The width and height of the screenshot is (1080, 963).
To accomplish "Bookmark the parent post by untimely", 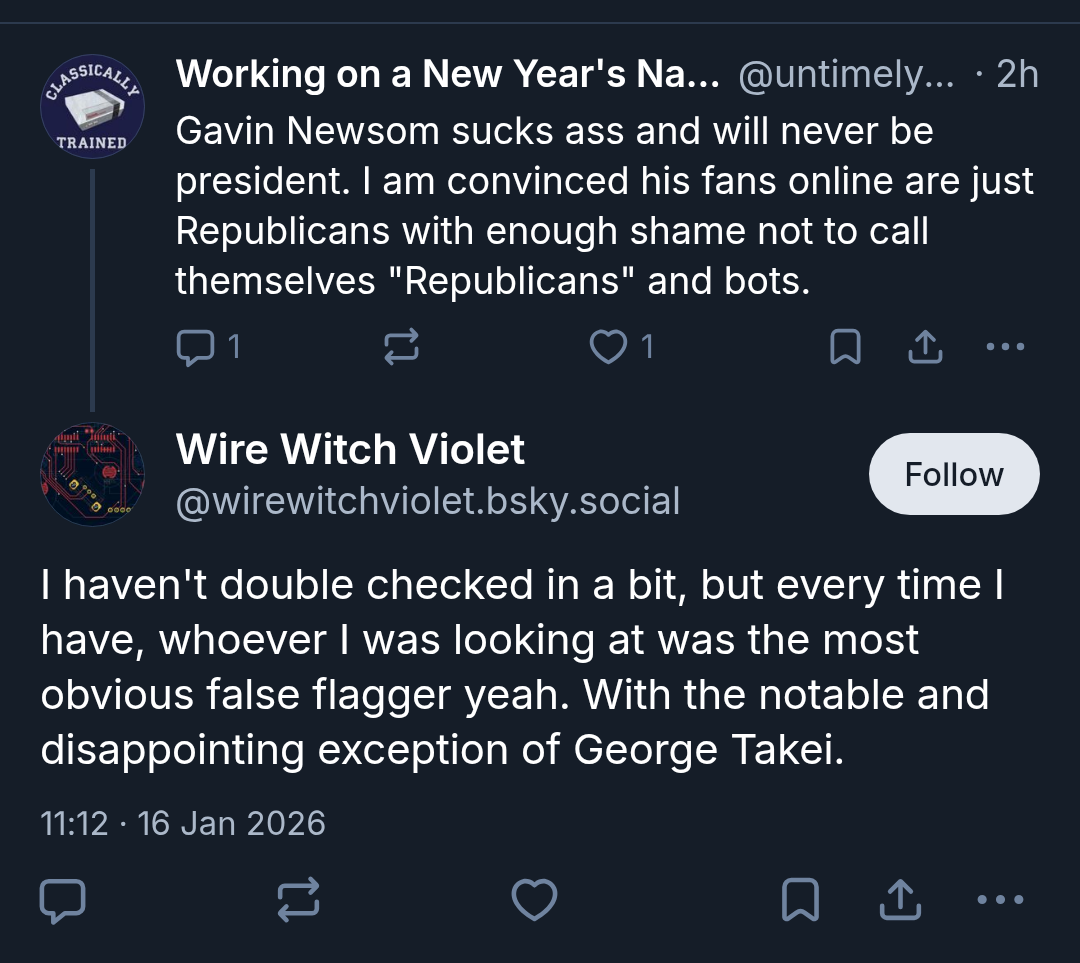I will [x=845, y=346].
